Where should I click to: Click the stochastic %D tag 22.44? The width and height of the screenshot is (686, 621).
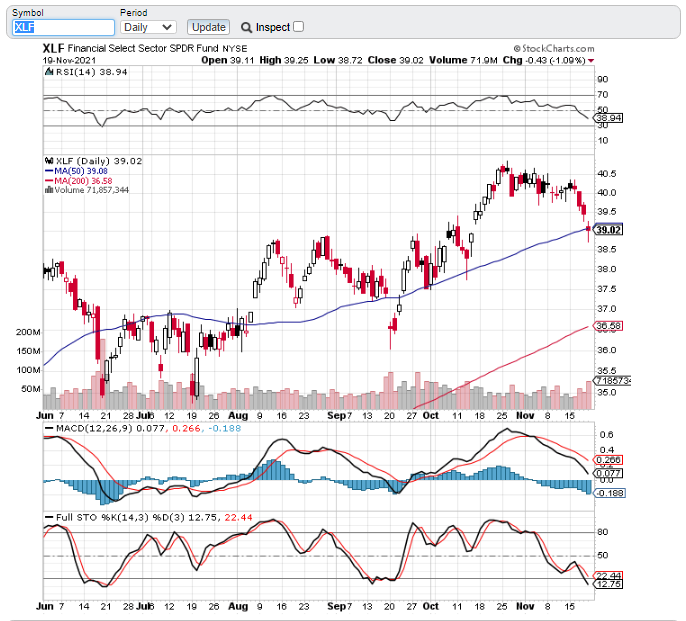pyautogui.click(x=608, y=575)
